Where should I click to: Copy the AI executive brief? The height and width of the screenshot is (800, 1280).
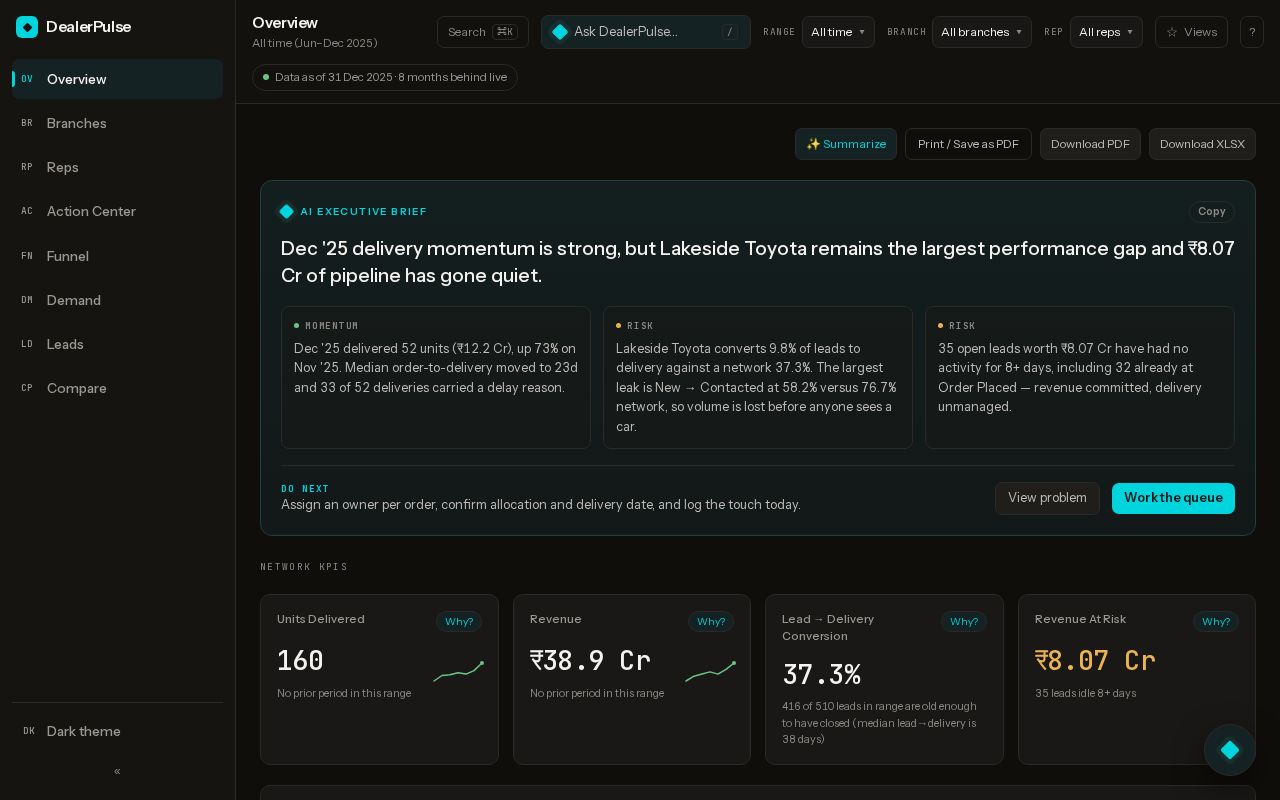tap(1212, 211)
